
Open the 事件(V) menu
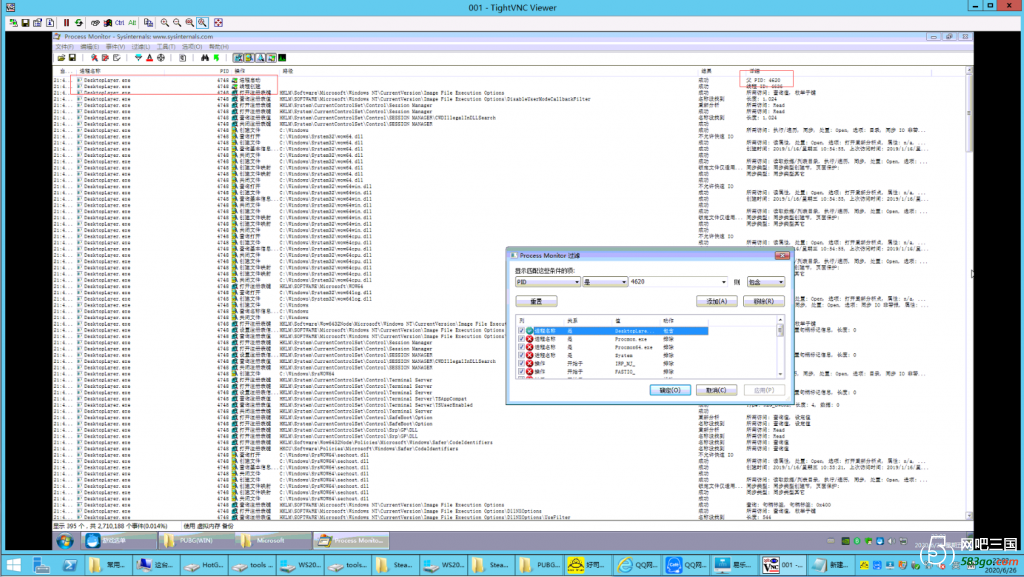point(115,47)
